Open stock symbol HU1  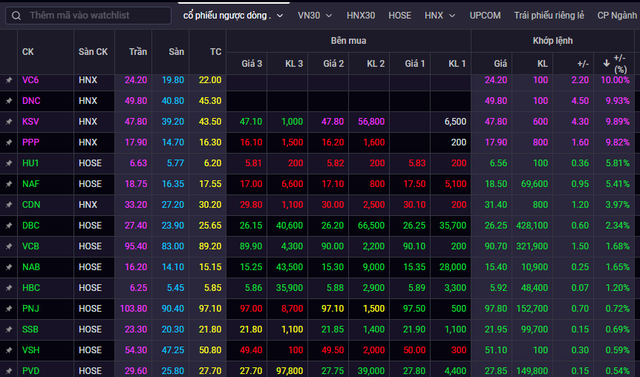30,163
